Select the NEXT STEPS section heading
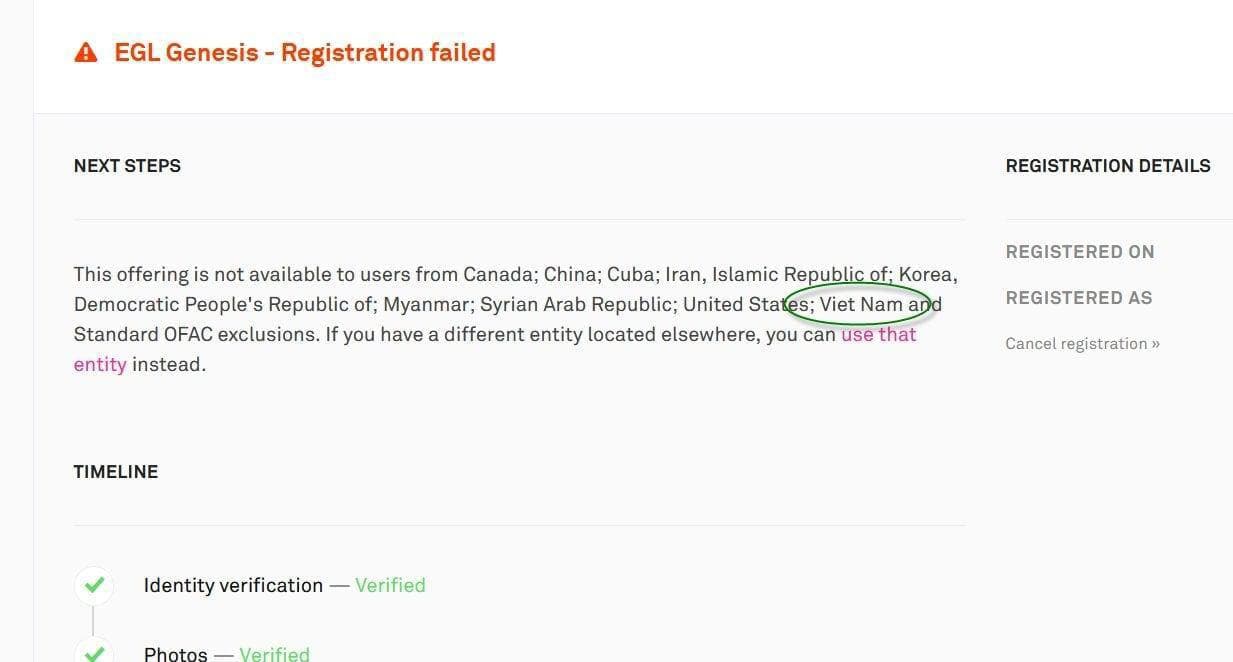The height and width of the screenshot is (662, 1233). point(127,166)
